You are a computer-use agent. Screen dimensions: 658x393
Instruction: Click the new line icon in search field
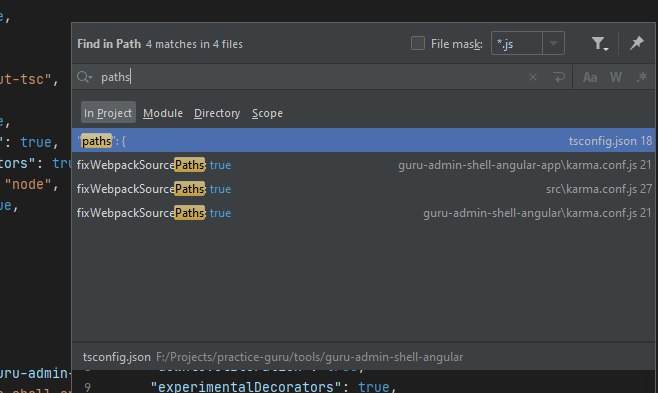tap(559, 77)
